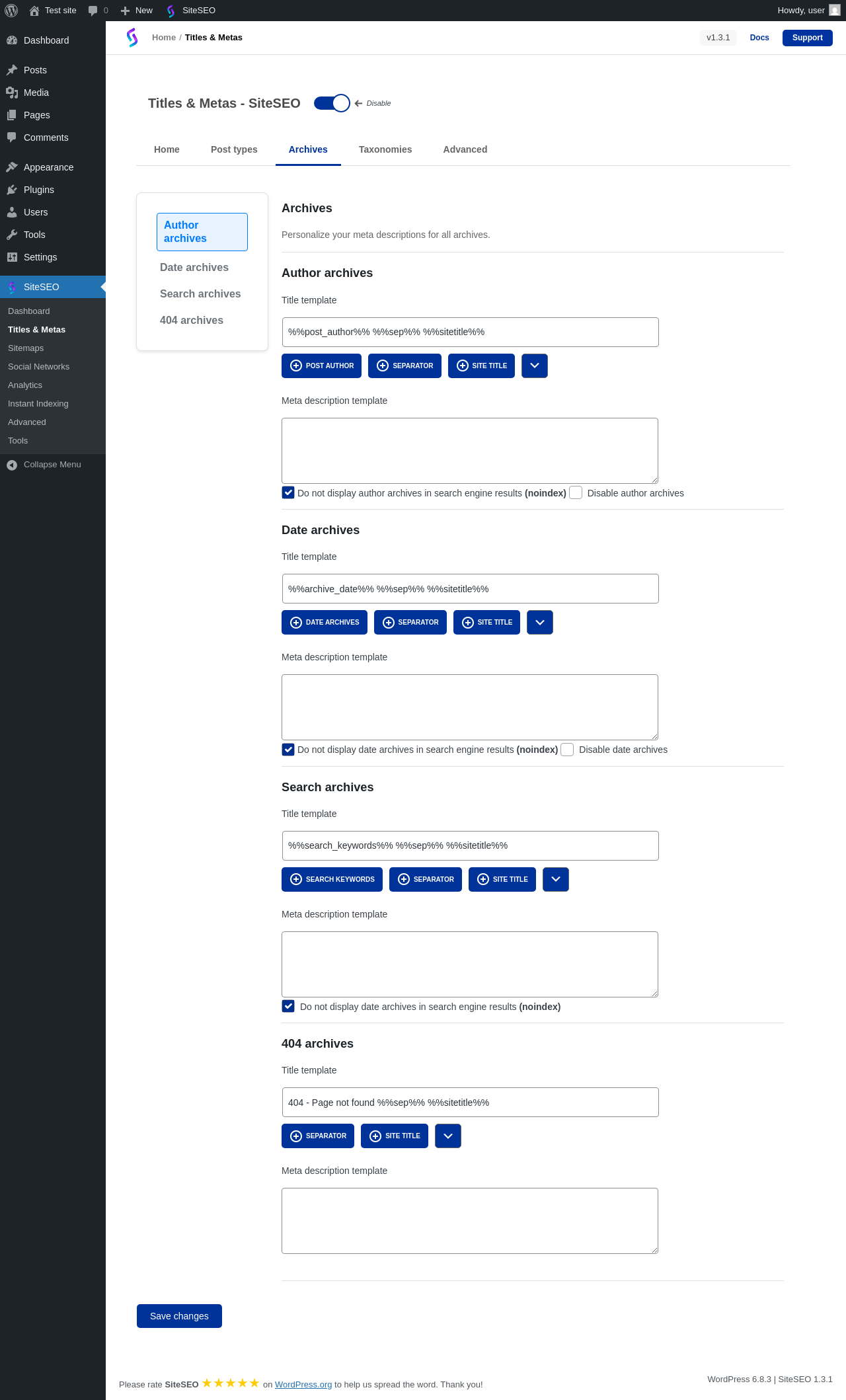
Task: Switch to the Advanced tab
Action: click(465, 149)
